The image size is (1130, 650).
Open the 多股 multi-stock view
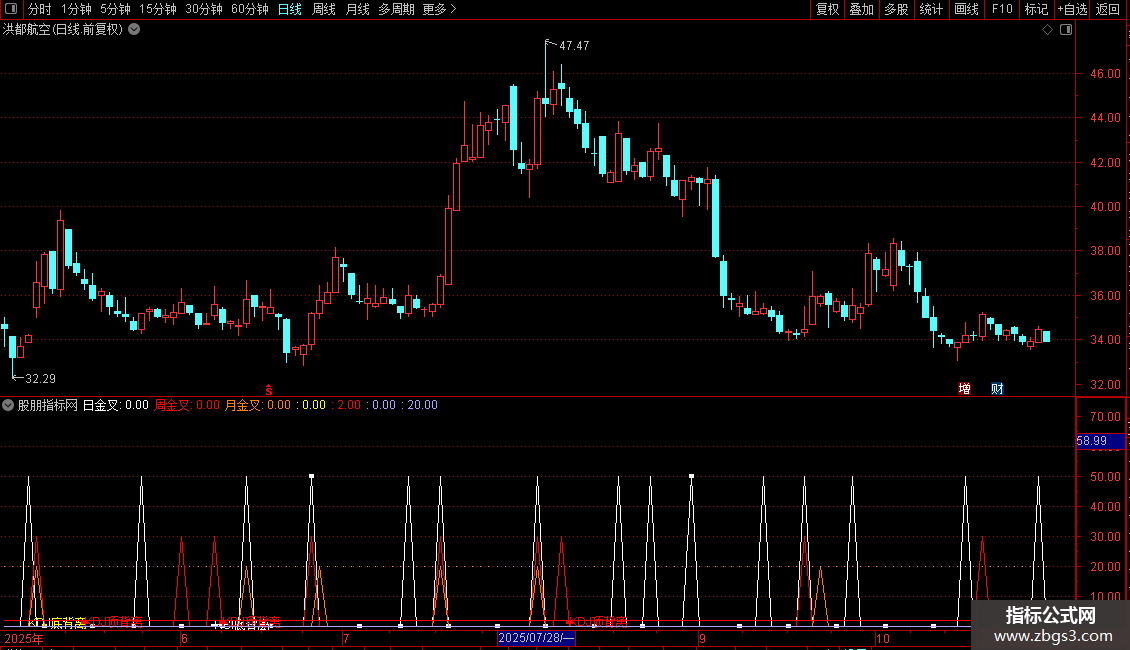[x=896, y=9]
